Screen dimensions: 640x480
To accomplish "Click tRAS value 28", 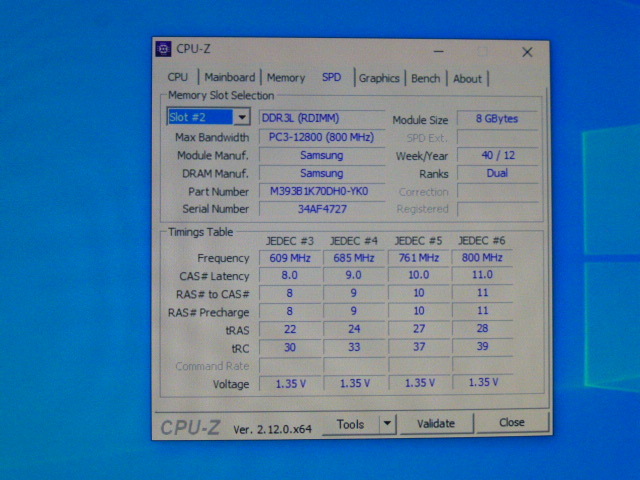I will [482, 329].
